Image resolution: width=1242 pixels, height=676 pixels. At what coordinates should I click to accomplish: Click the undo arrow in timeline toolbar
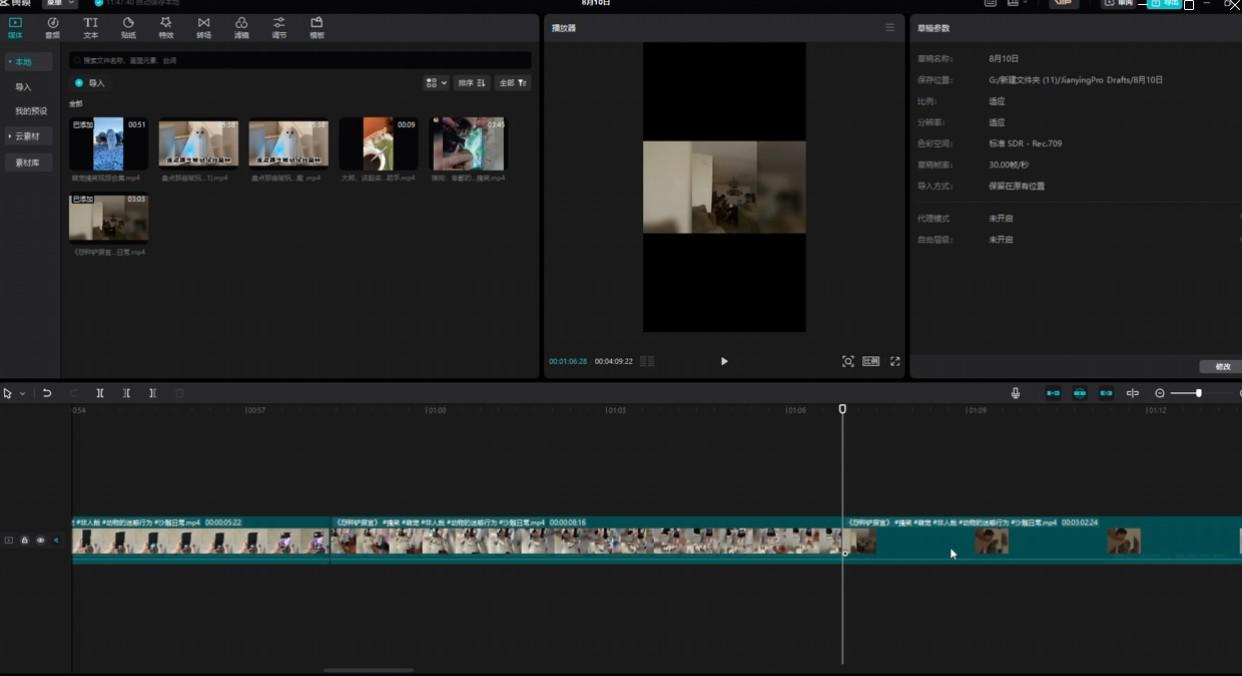point(47,393)
